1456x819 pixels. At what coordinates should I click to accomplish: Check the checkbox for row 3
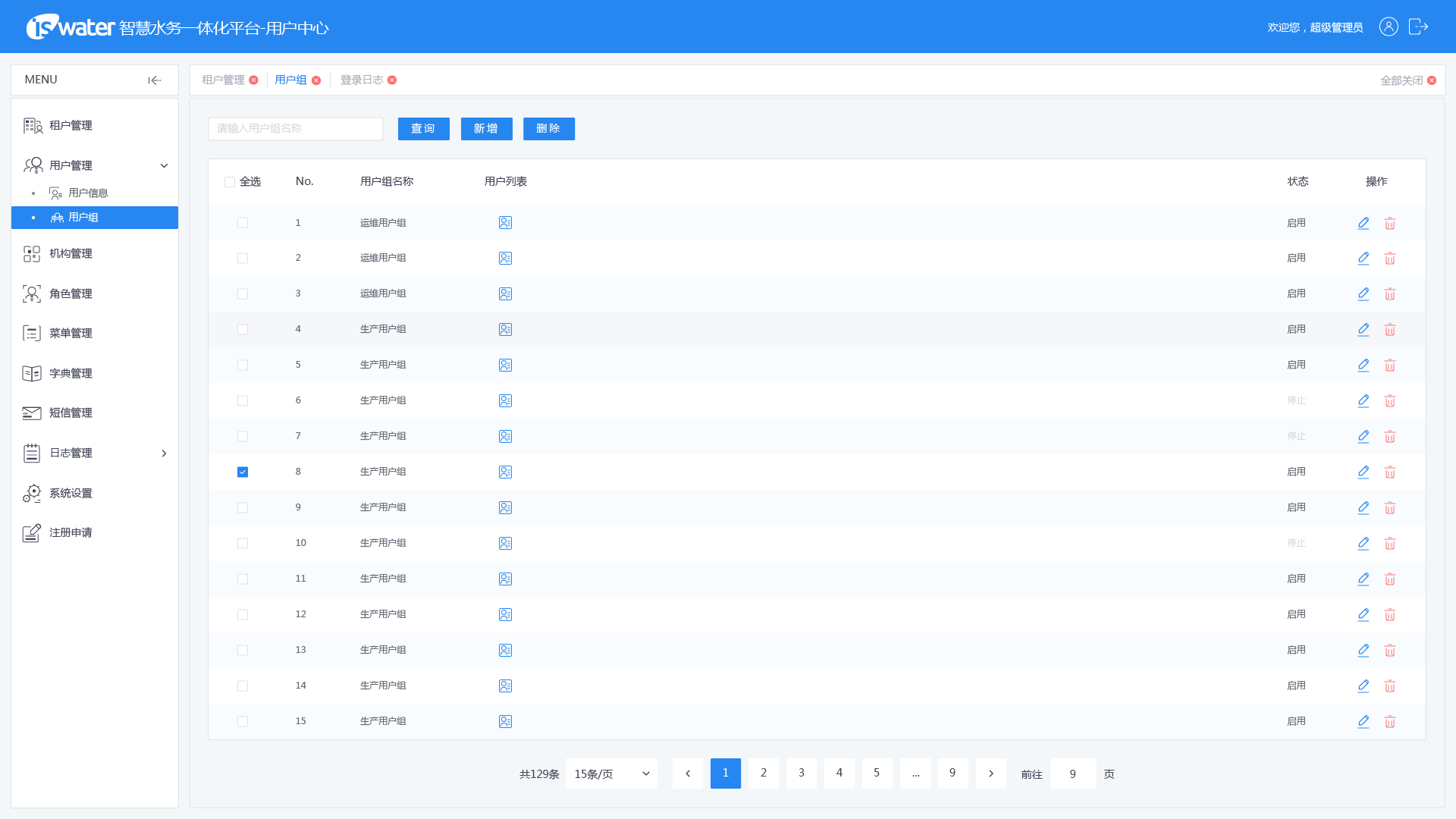click(243, 293)
